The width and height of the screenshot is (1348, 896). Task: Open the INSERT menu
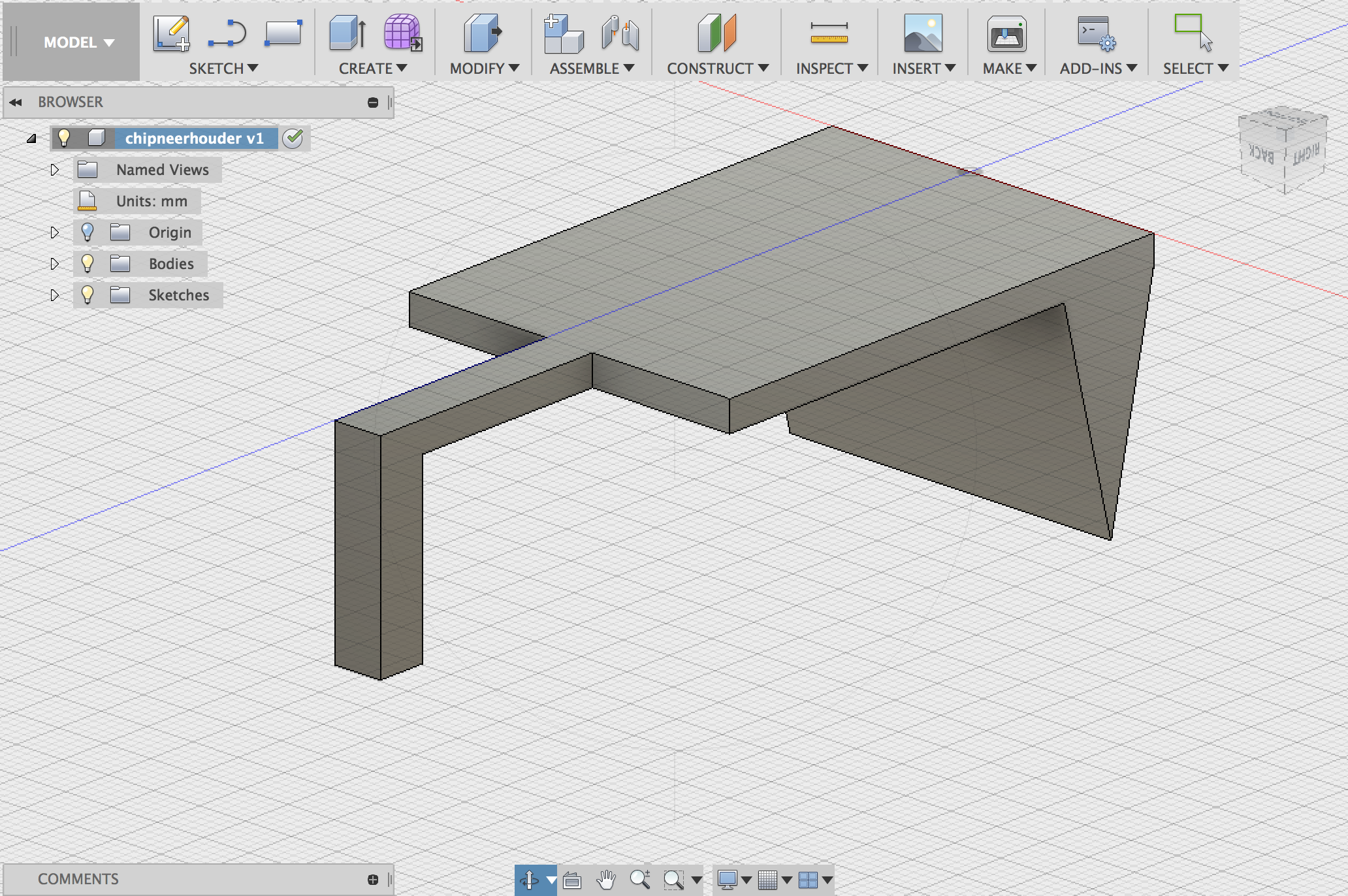[x=923, y=69]
